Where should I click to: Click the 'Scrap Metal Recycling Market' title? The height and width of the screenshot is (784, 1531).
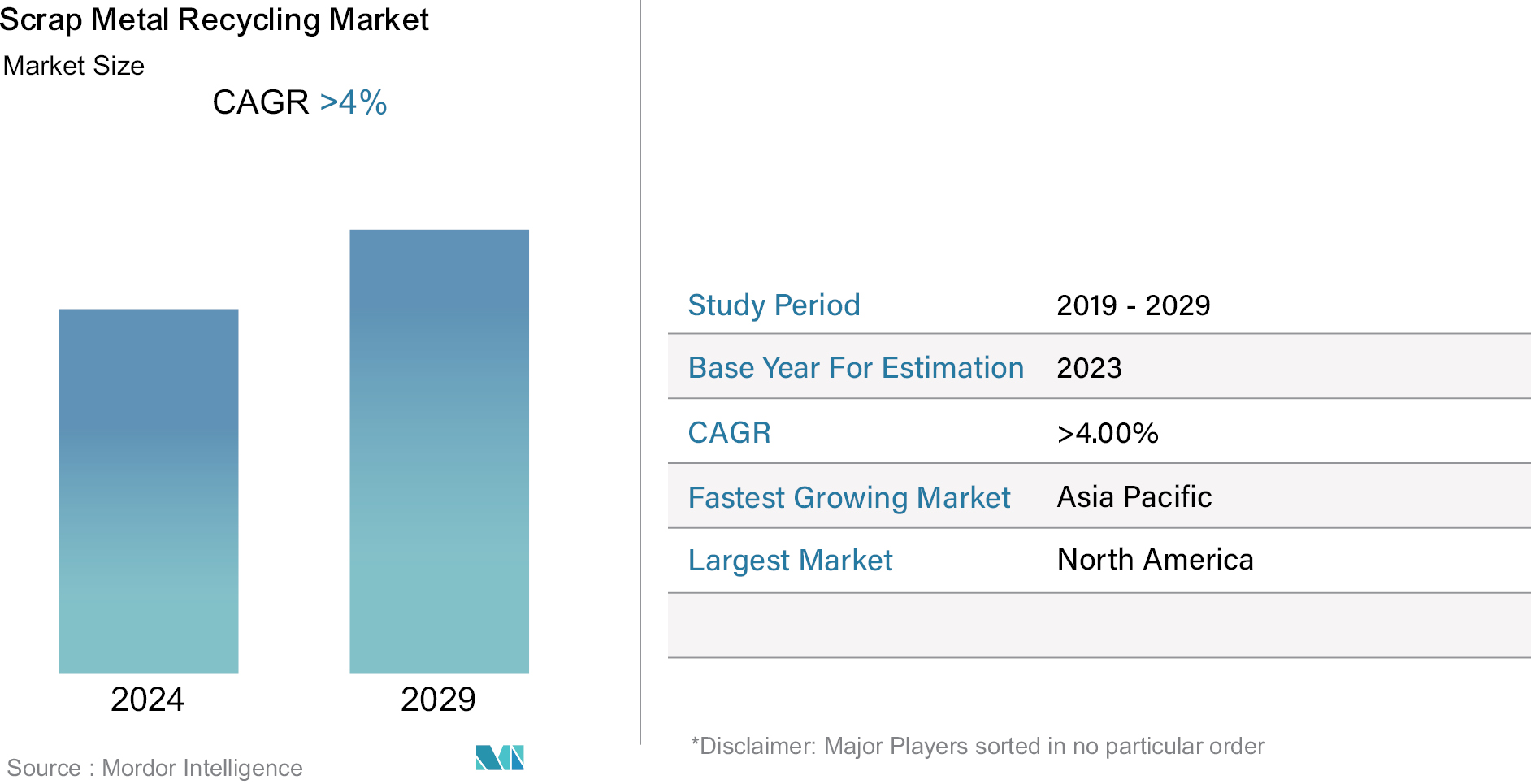[215, 19]
